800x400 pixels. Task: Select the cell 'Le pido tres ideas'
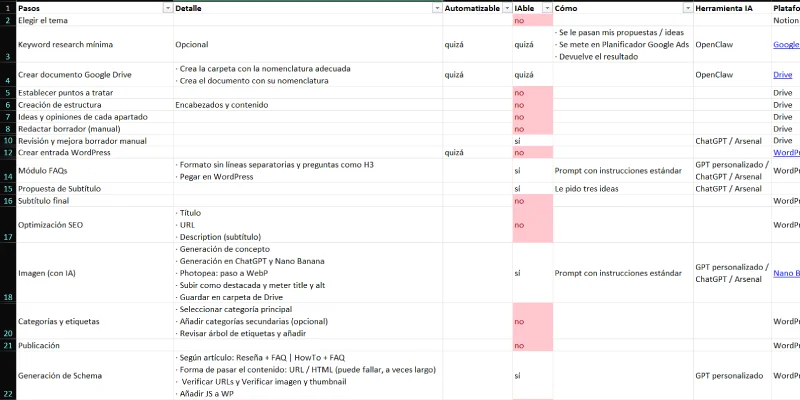click(623, 189)
